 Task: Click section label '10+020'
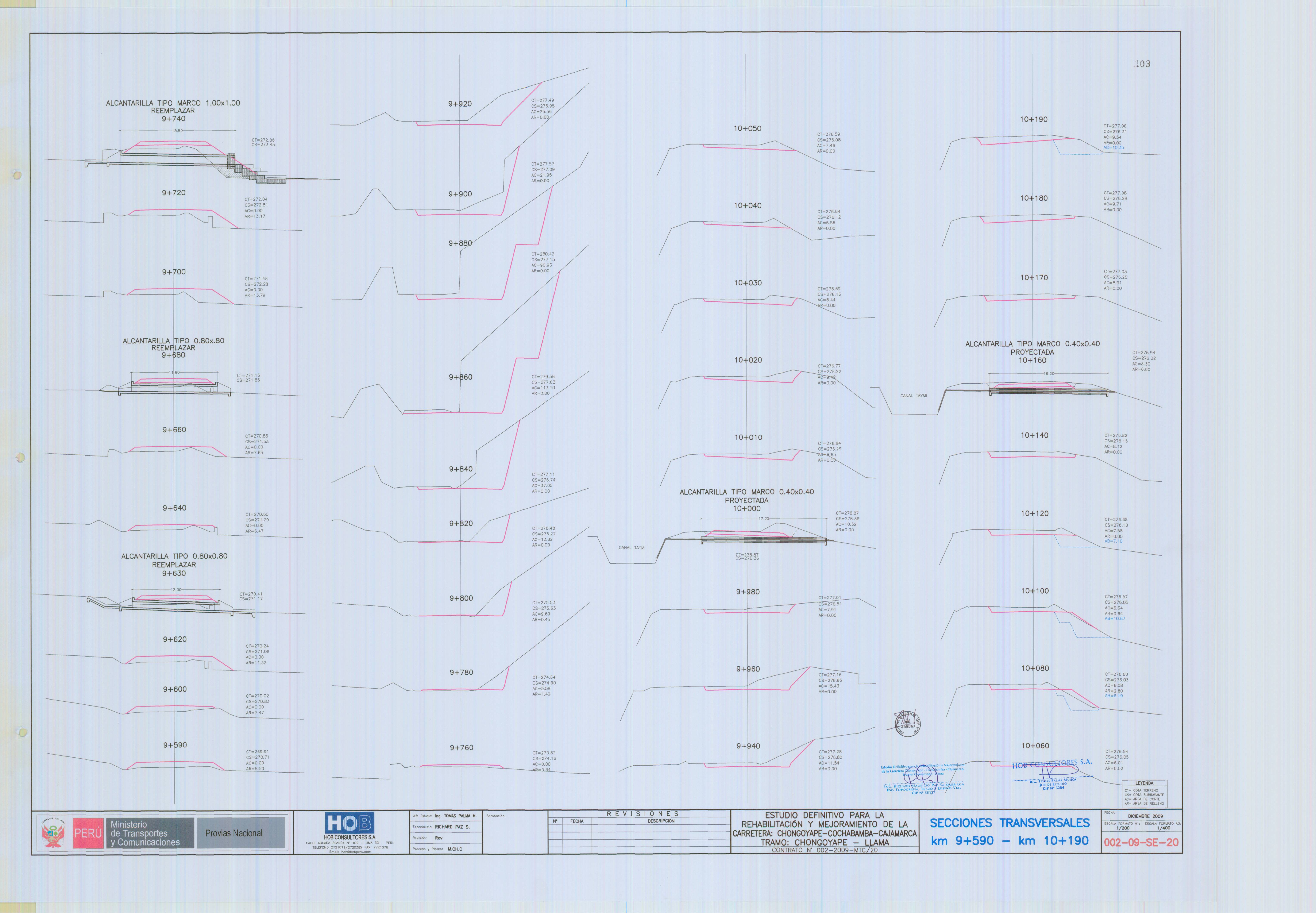[748, 360]
